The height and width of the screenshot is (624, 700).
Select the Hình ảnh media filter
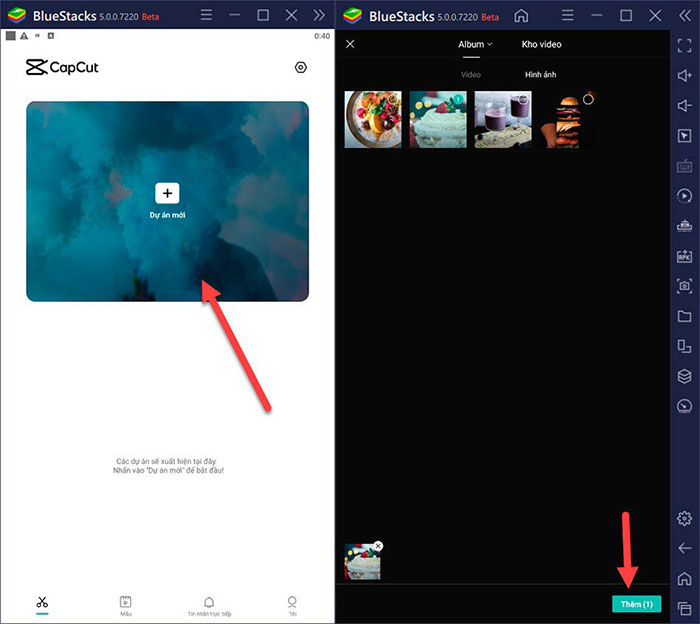click(x=540, y=75)
